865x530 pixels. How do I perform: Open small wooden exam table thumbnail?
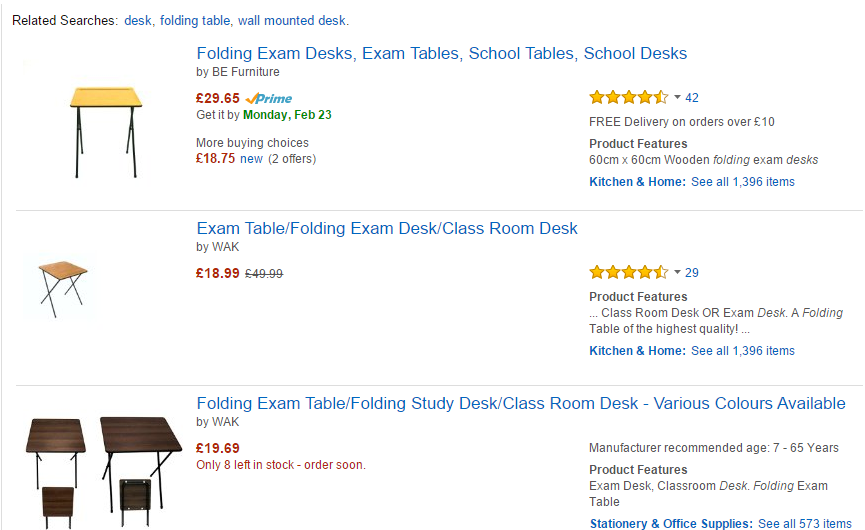pyautogui.click(x=63, y=288)
